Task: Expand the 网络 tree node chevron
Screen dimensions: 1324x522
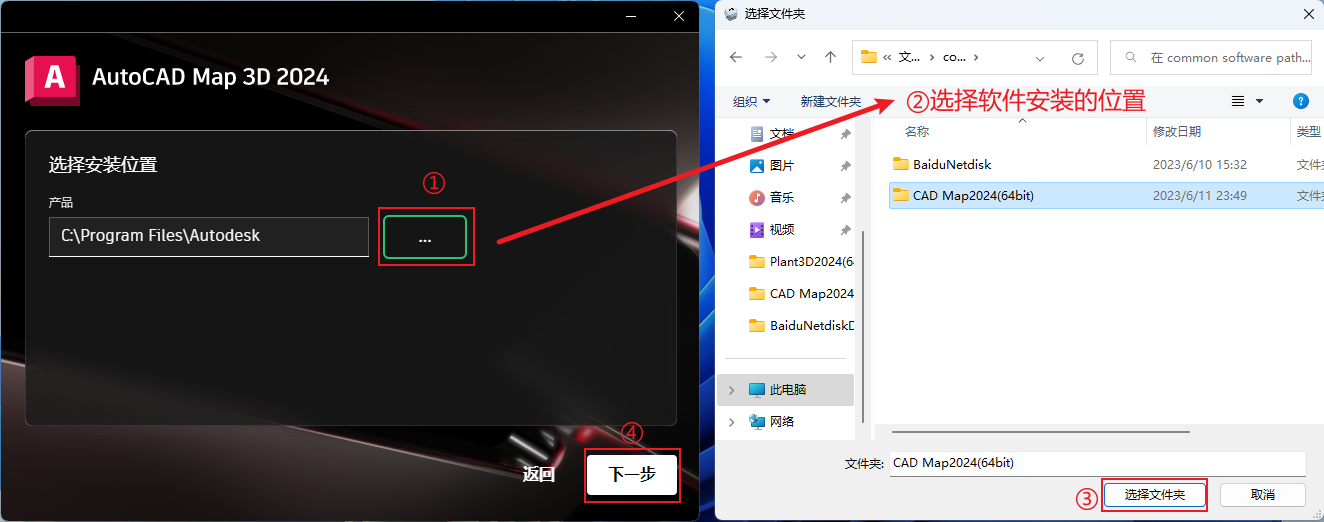Action: click(732, 421)
